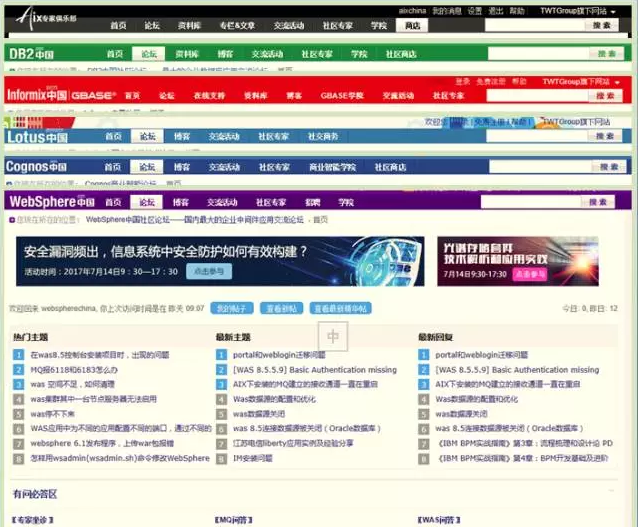Open IM安装问题 topic
Image resolution: width=640 pixels, height=530 pixels.
pos(253,459)
